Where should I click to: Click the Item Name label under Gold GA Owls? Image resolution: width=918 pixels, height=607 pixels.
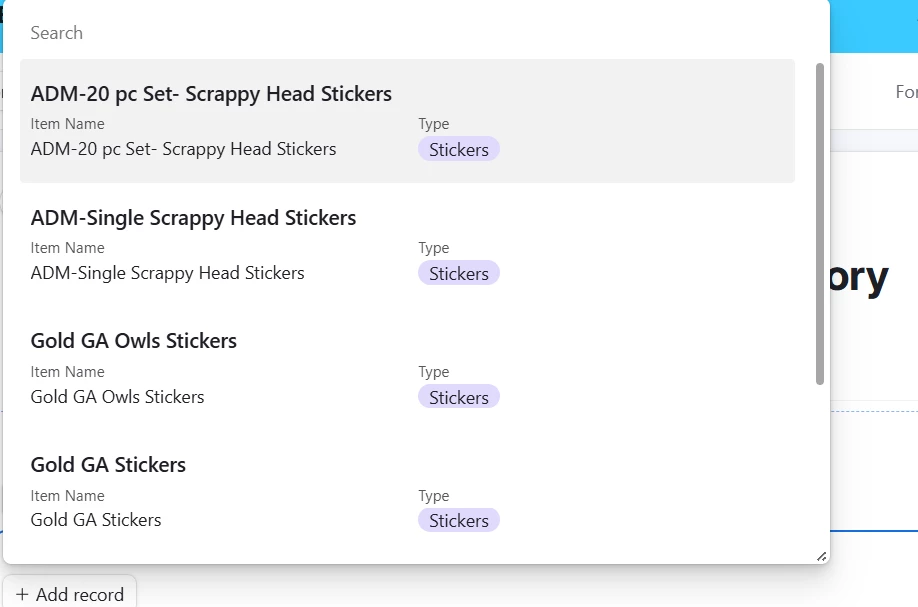click(67, 372)
